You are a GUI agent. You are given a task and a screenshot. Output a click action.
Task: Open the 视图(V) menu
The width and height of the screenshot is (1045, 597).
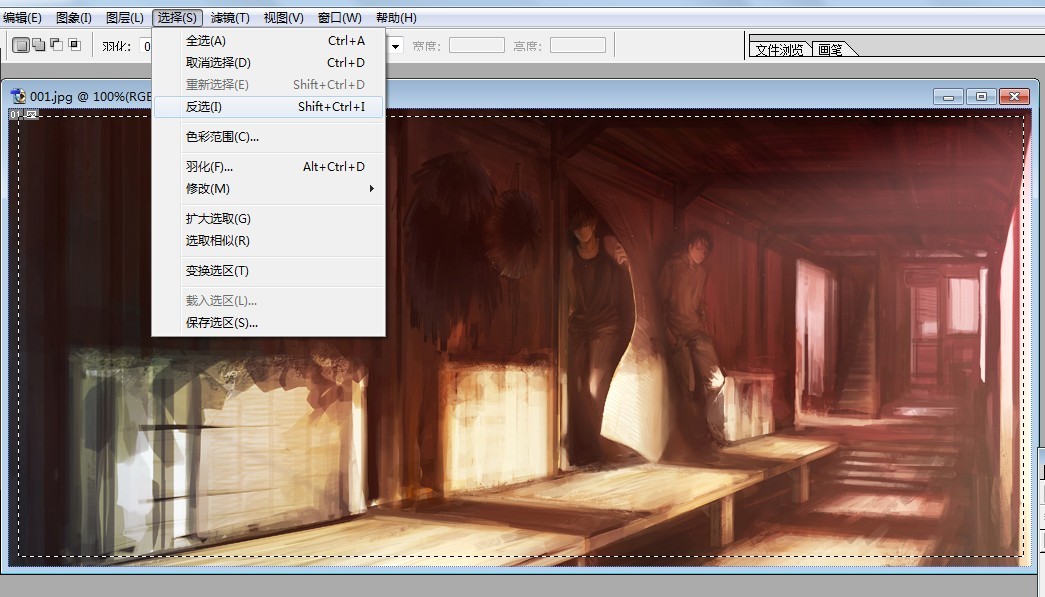pyautogui.click(x=283, y=18)
